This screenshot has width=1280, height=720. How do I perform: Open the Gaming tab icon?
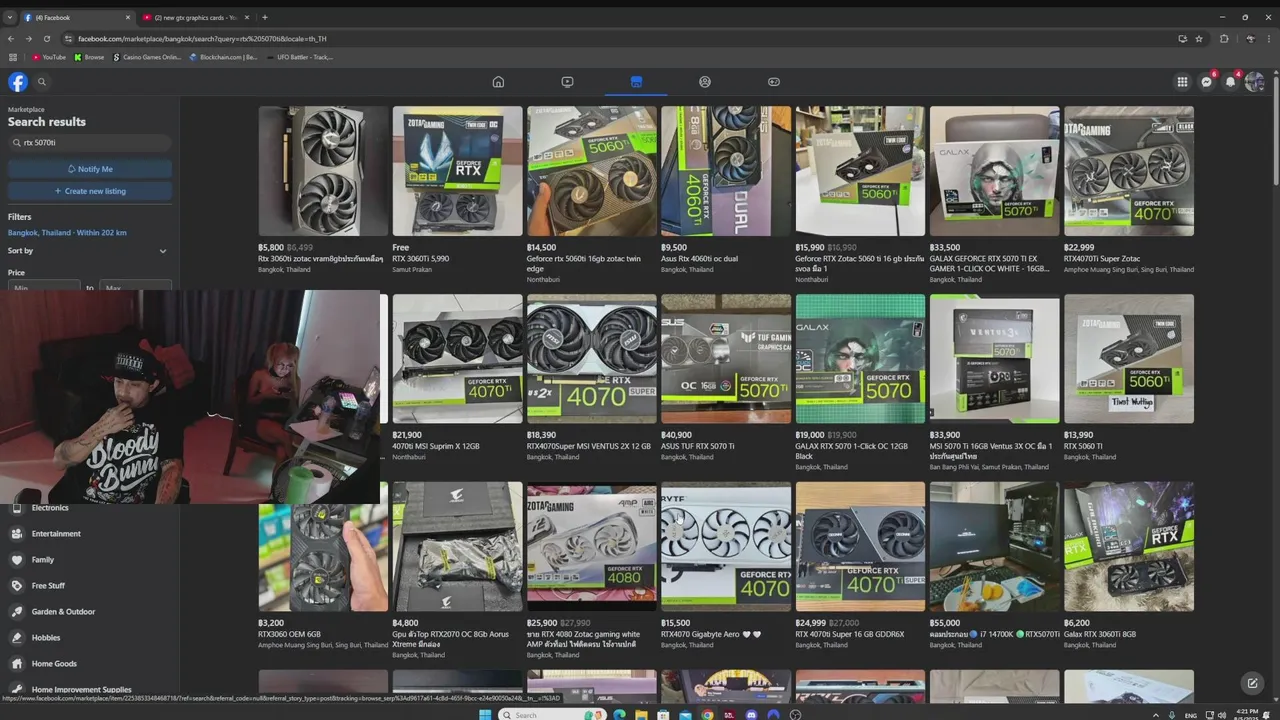click(774, 82)
